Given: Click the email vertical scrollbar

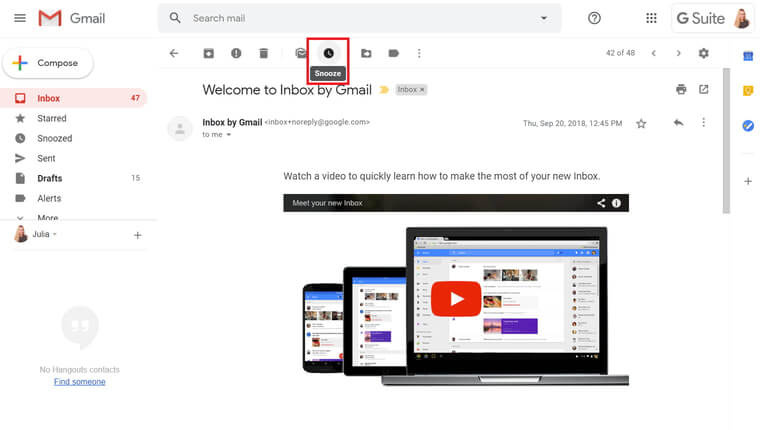Looking at the screenshot, I should (726, 141).
